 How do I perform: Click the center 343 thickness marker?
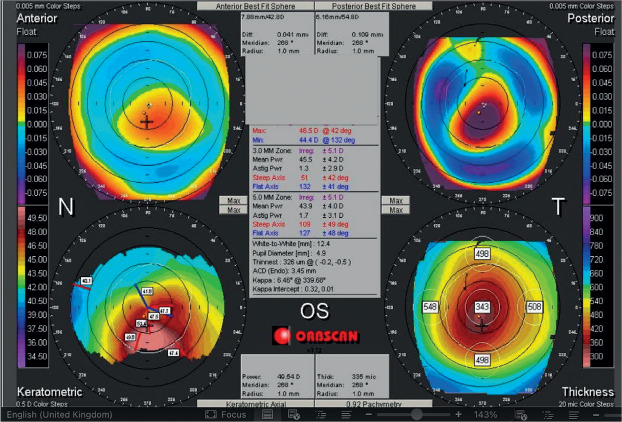click(484, 306)
